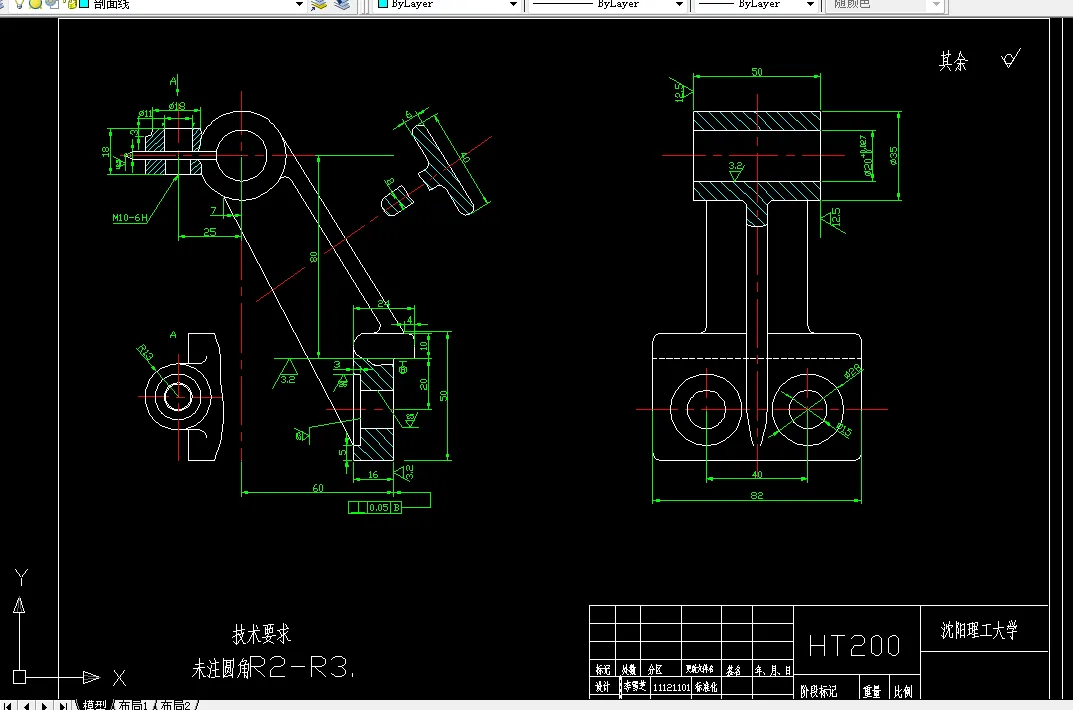Toggle the layer lock padlock icon
1073x710 pixels.
pyautogui.click(x=71, y=3)
